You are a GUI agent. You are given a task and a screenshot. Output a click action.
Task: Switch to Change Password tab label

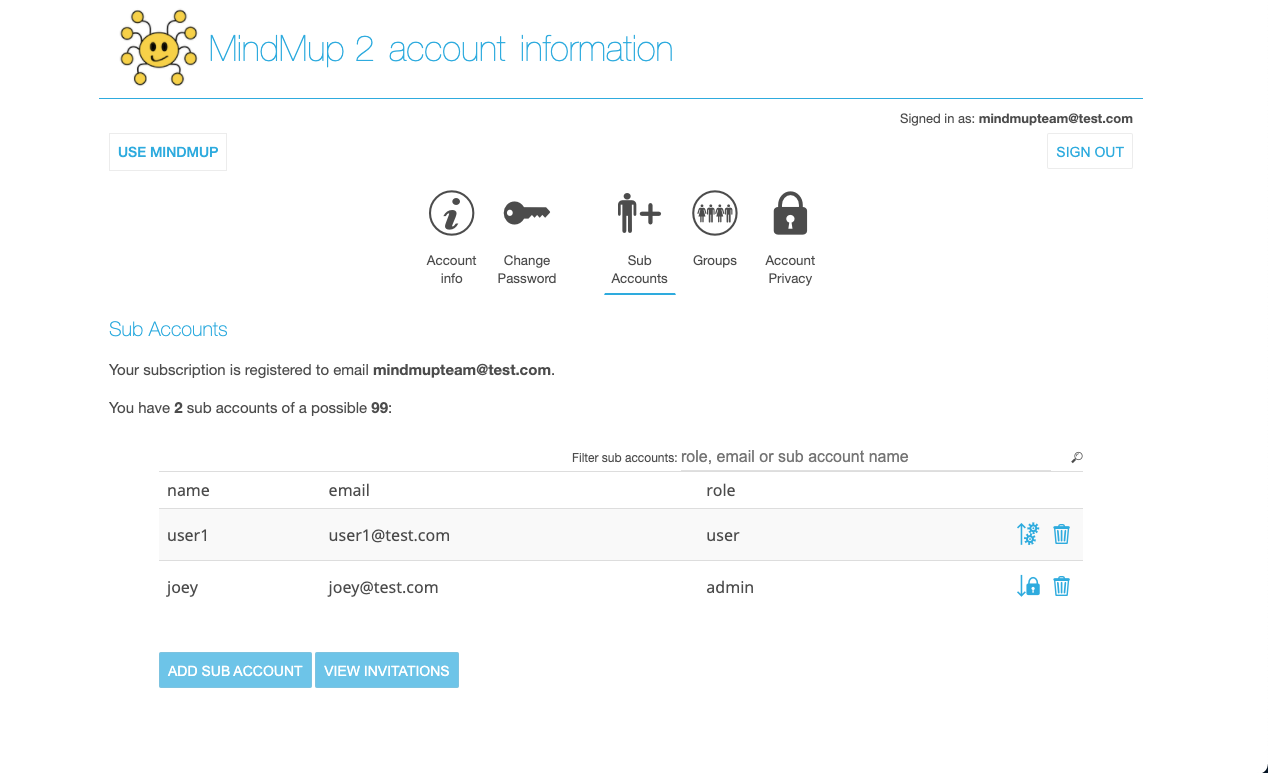click(527, 269)
